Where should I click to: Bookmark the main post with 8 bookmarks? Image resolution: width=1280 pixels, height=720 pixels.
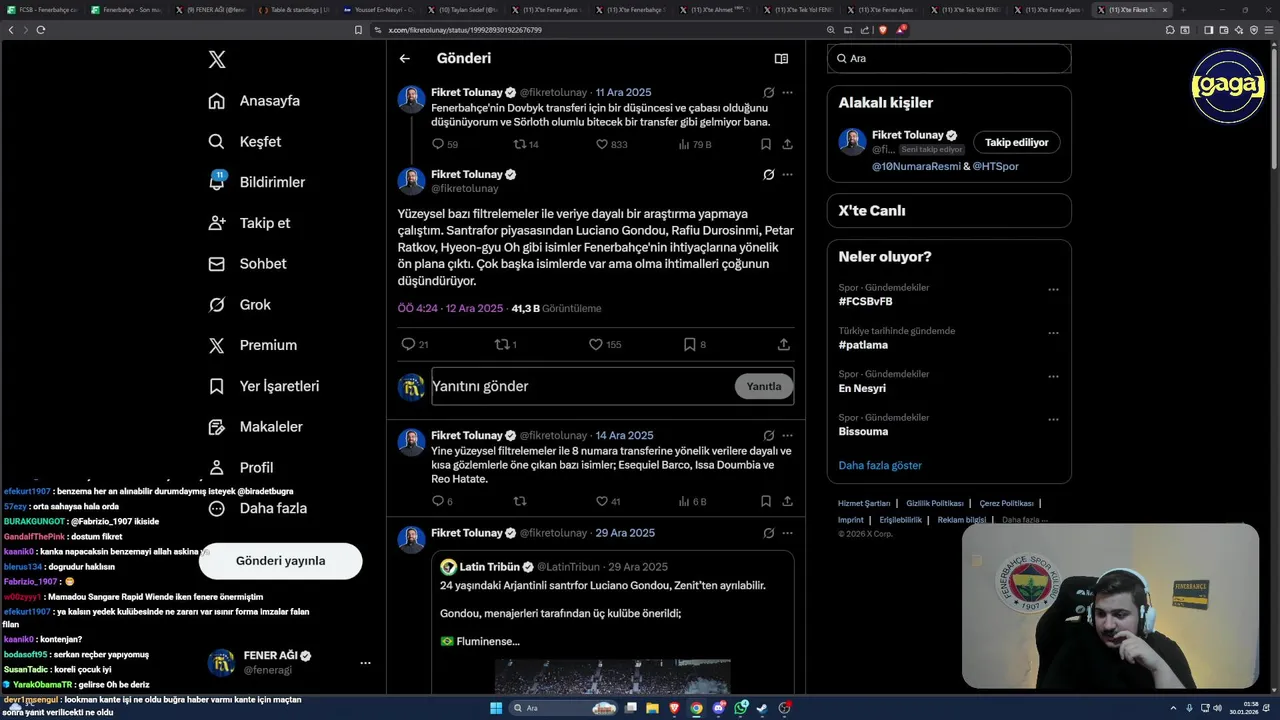click(689, 344)
